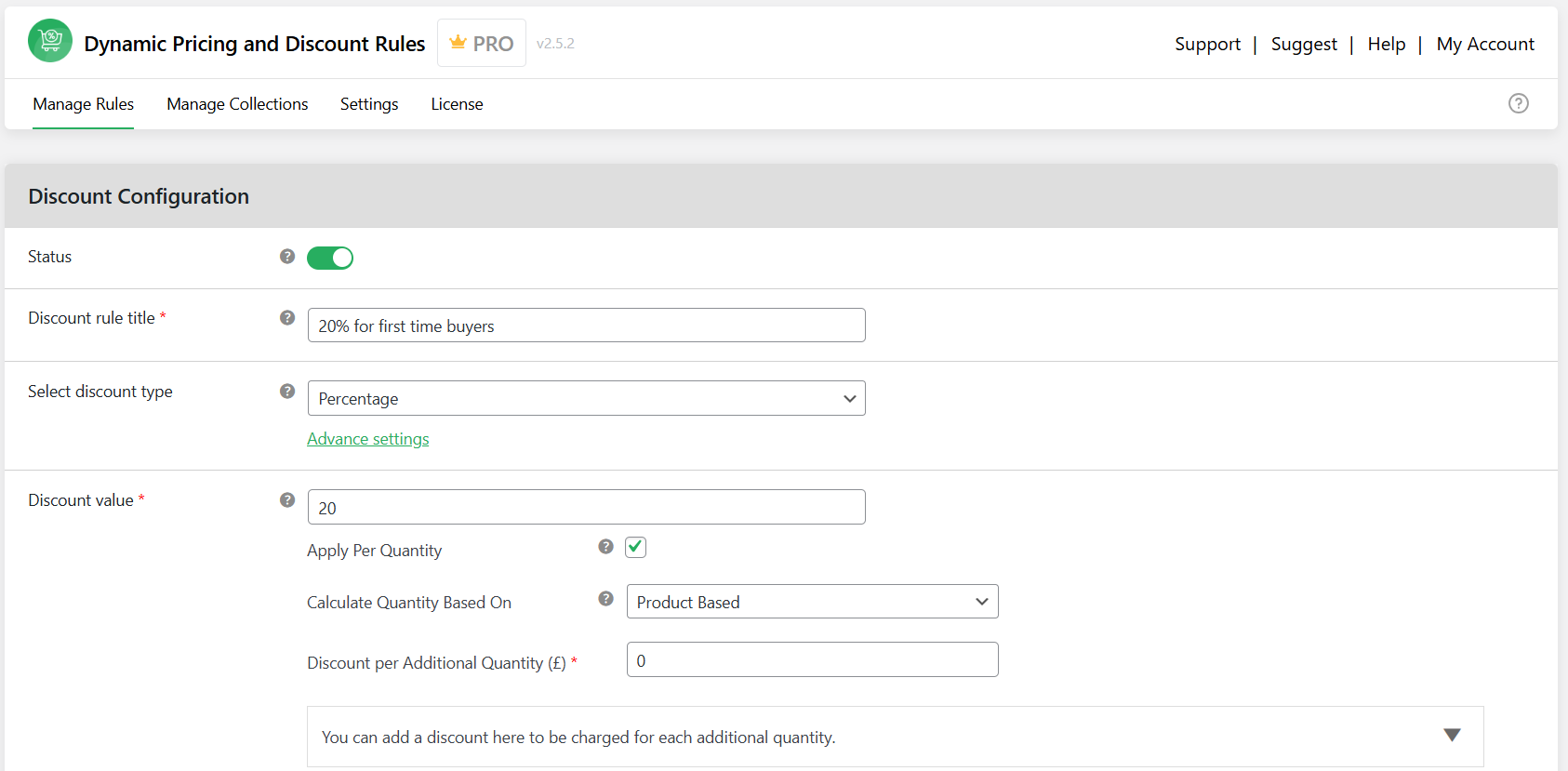Open the Help link in the header
The width and height of the screenshot is (1568, 771).
pos(1386,44)
